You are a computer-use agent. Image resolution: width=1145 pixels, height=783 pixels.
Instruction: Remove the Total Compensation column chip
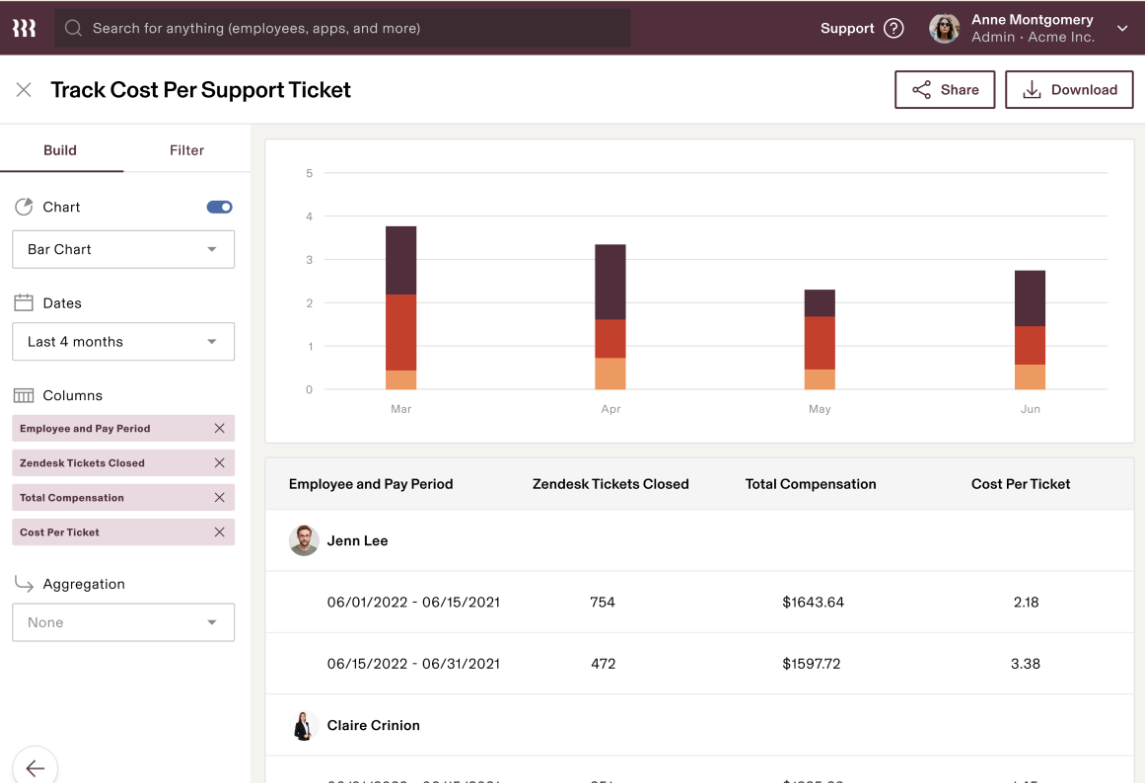219,497
